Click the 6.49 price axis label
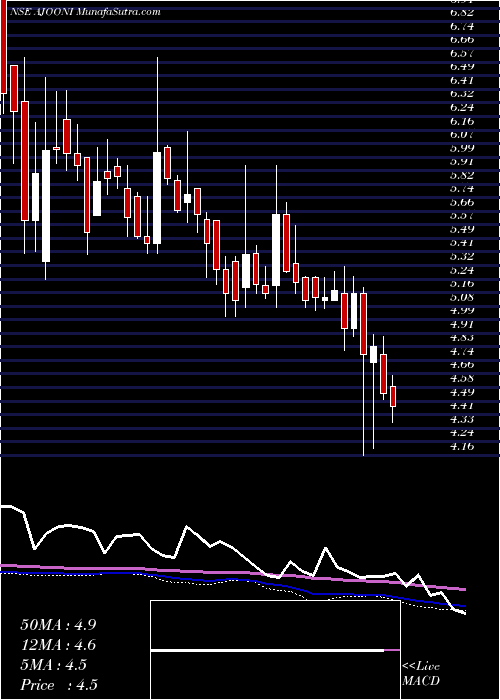500x700 pixels. 462,67
